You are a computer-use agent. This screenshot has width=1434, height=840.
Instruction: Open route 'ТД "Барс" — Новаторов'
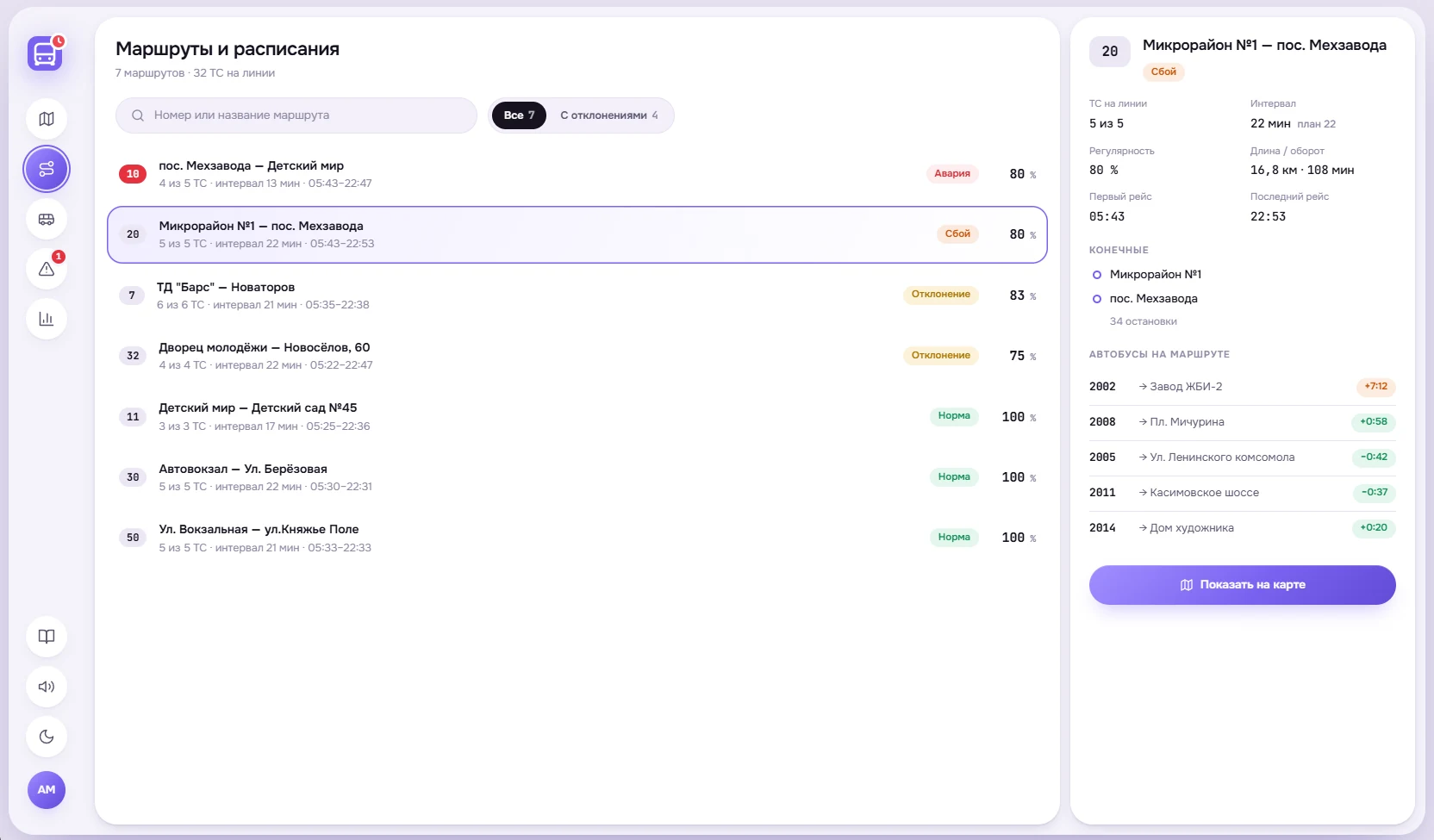[577, 296]
